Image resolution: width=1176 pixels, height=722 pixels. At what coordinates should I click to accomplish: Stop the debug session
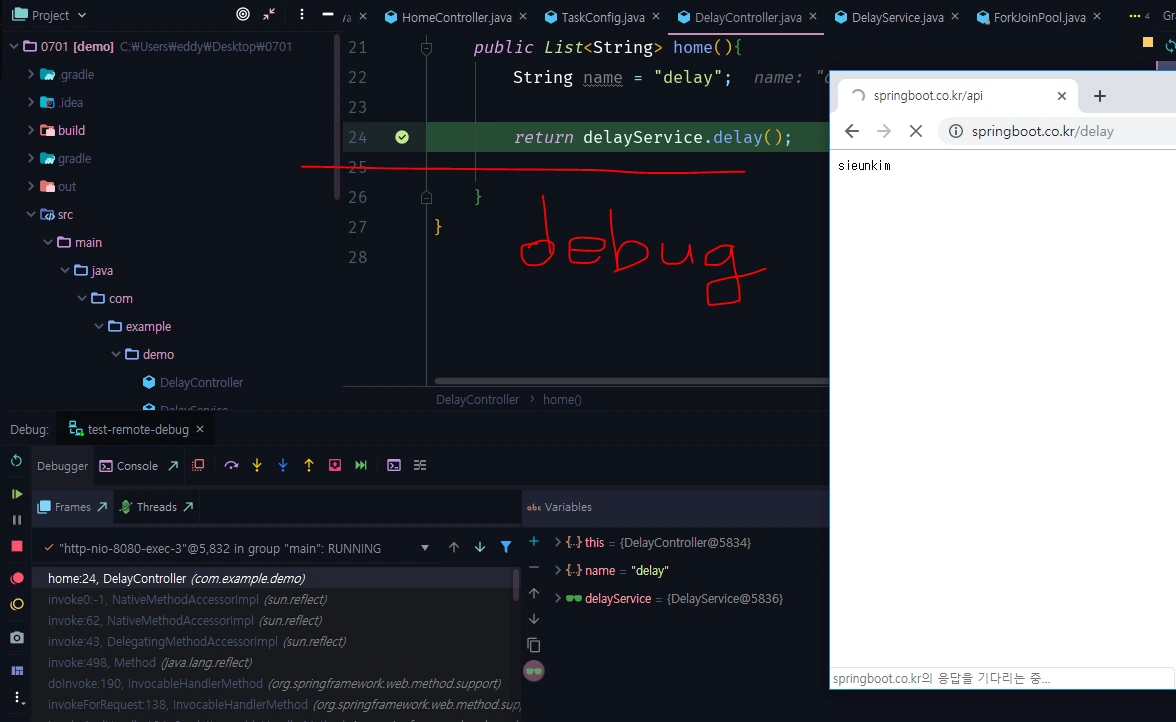(16, 546)
